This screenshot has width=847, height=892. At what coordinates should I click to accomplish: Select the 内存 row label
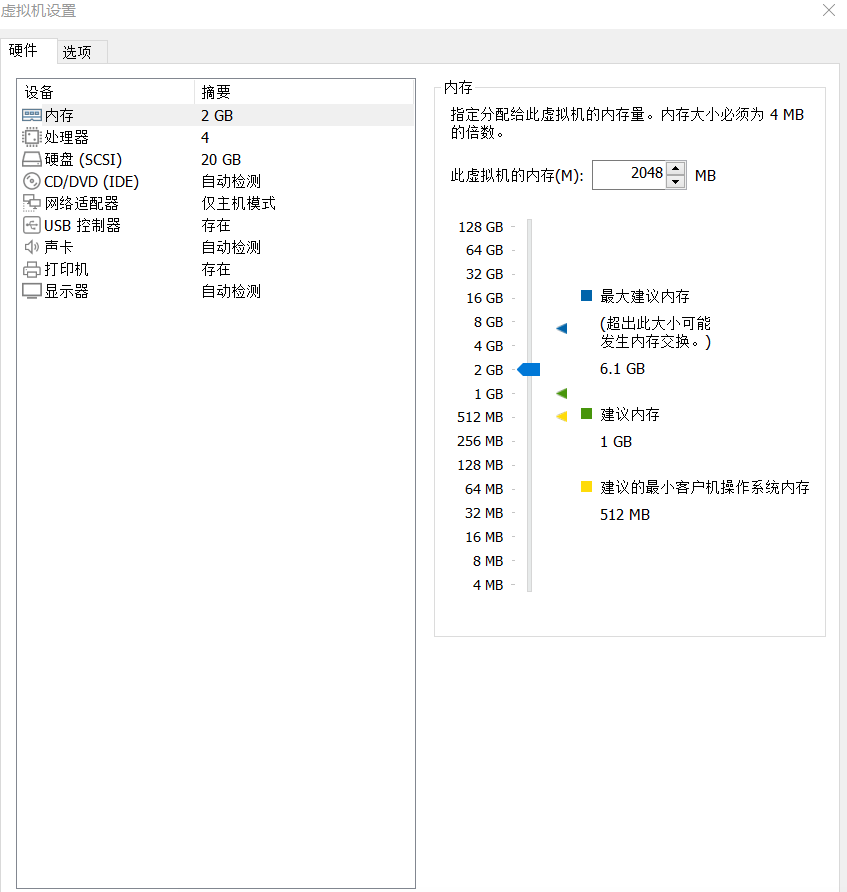pos(59,115)
